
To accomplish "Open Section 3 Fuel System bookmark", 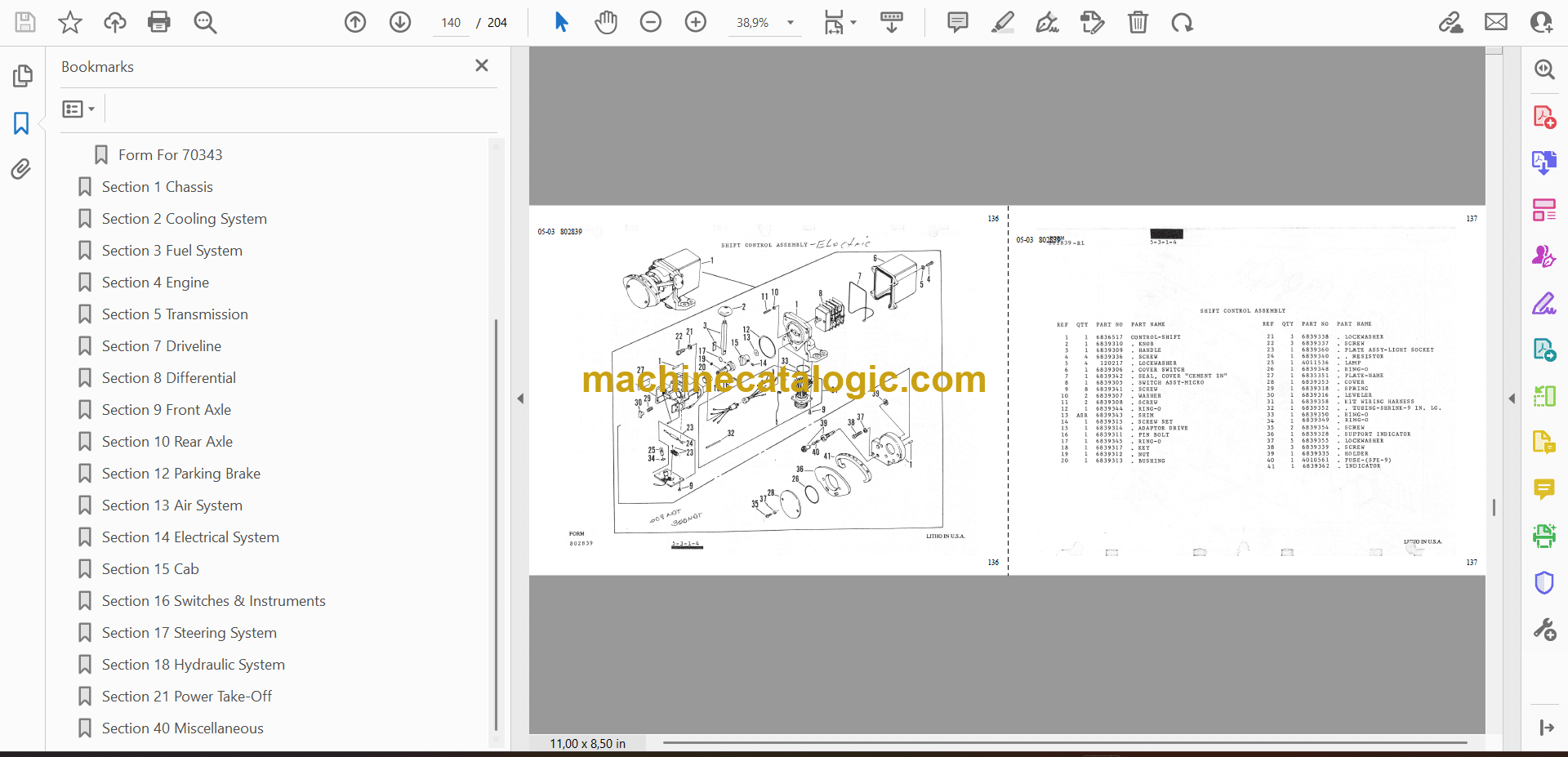I will (171, 251).
